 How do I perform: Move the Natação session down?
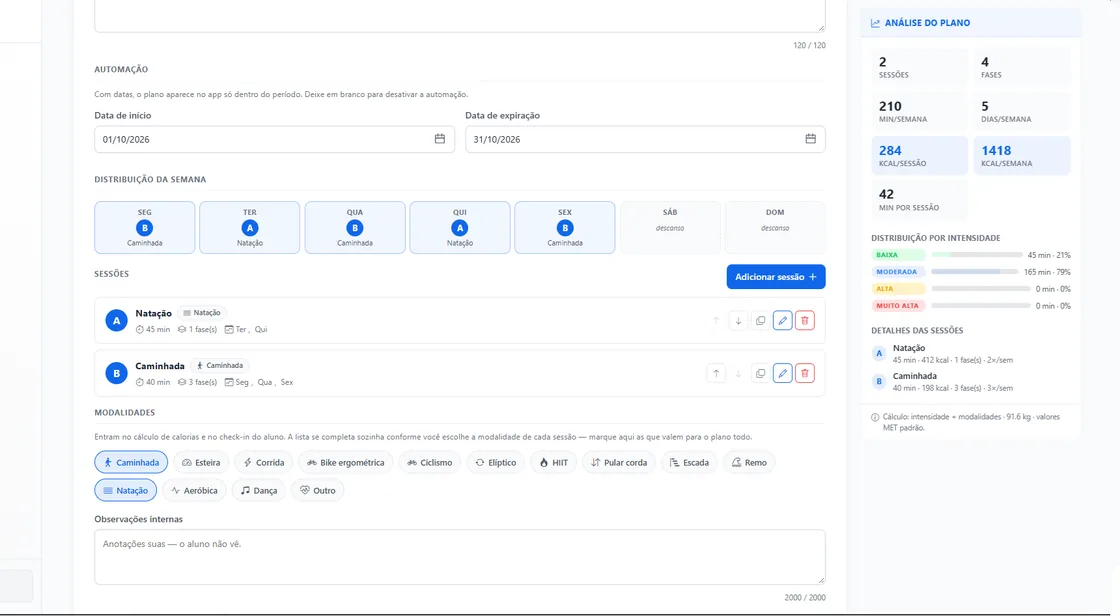[738, 321]
